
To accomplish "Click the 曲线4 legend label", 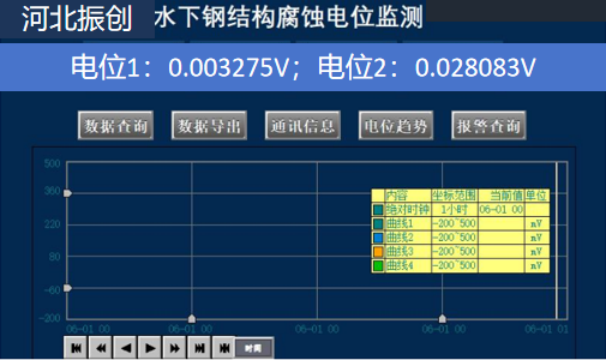I will pos(400,266).
